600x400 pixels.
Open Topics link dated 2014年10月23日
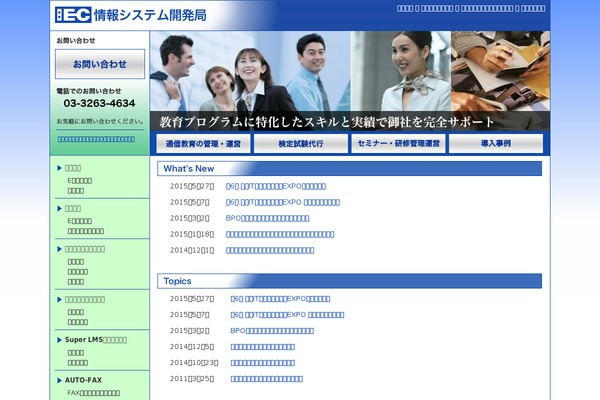pos(262,363)
